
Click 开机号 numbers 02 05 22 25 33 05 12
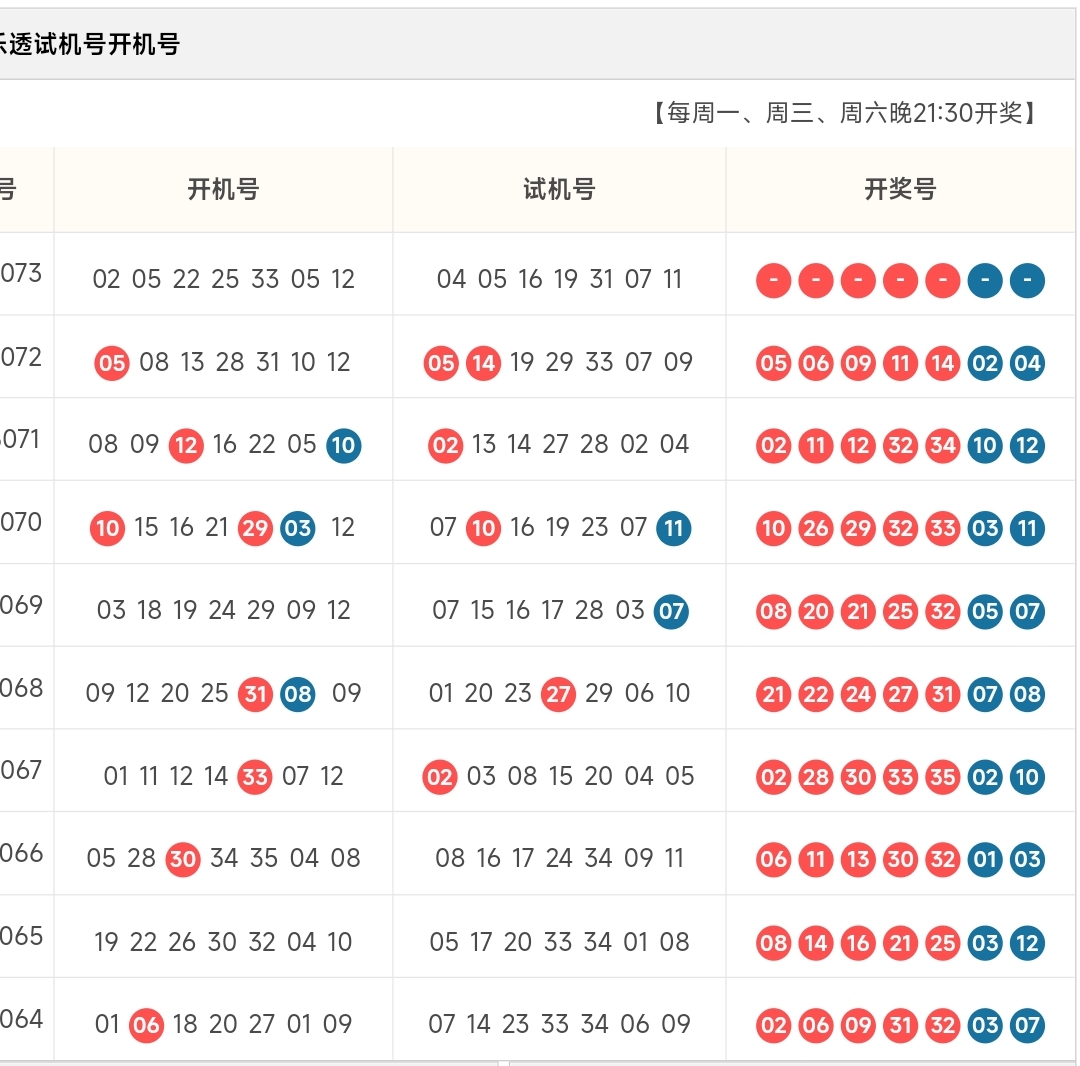tap(223, 279)
